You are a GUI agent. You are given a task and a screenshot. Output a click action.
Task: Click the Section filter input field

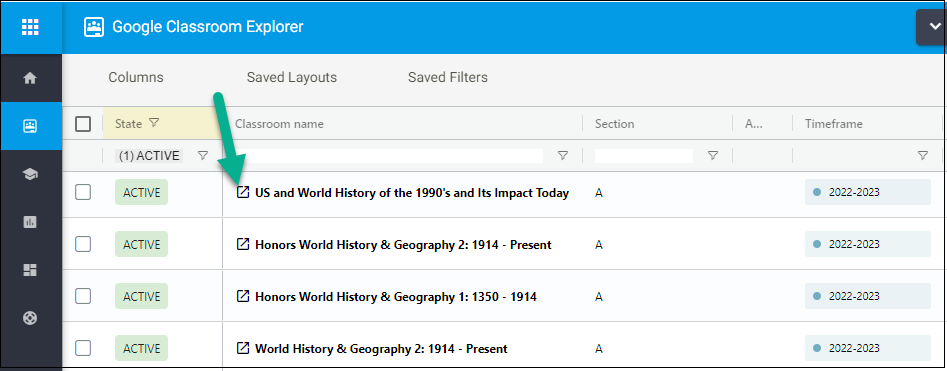pyautogui.click(x=644, y=156)
